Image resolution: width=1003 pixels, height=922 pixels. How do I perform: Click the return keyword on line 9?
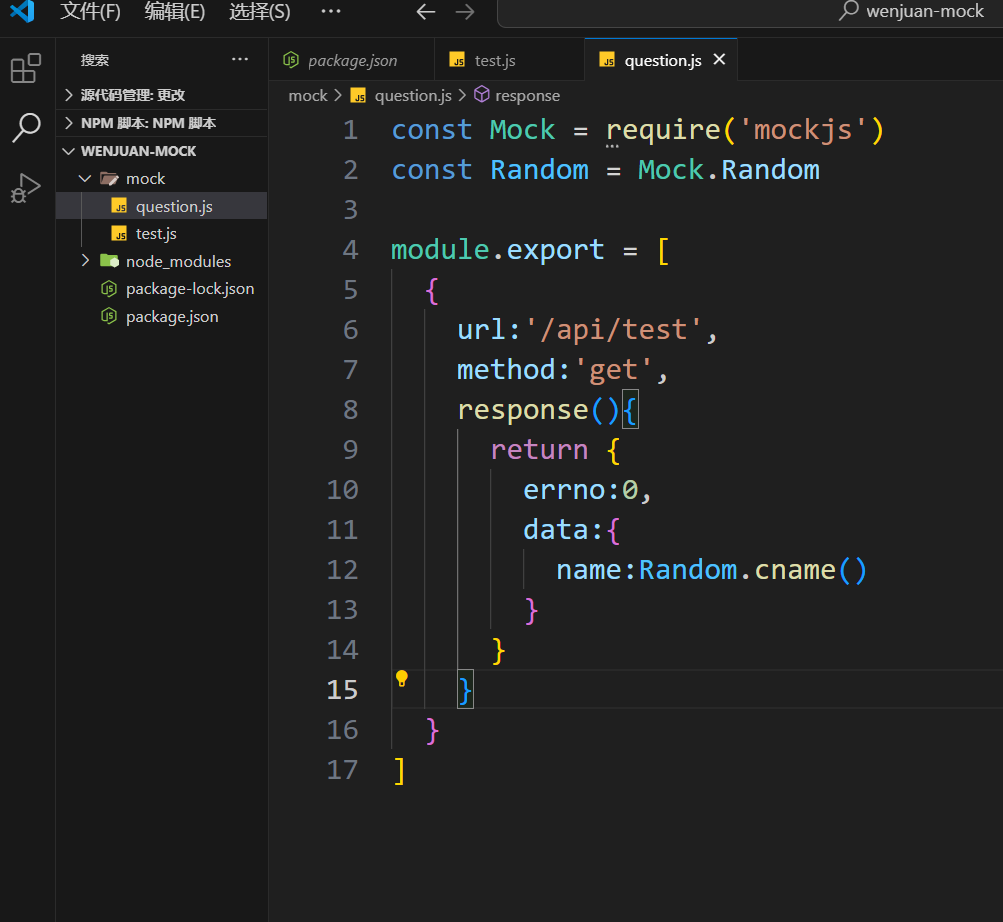[539, 450]
